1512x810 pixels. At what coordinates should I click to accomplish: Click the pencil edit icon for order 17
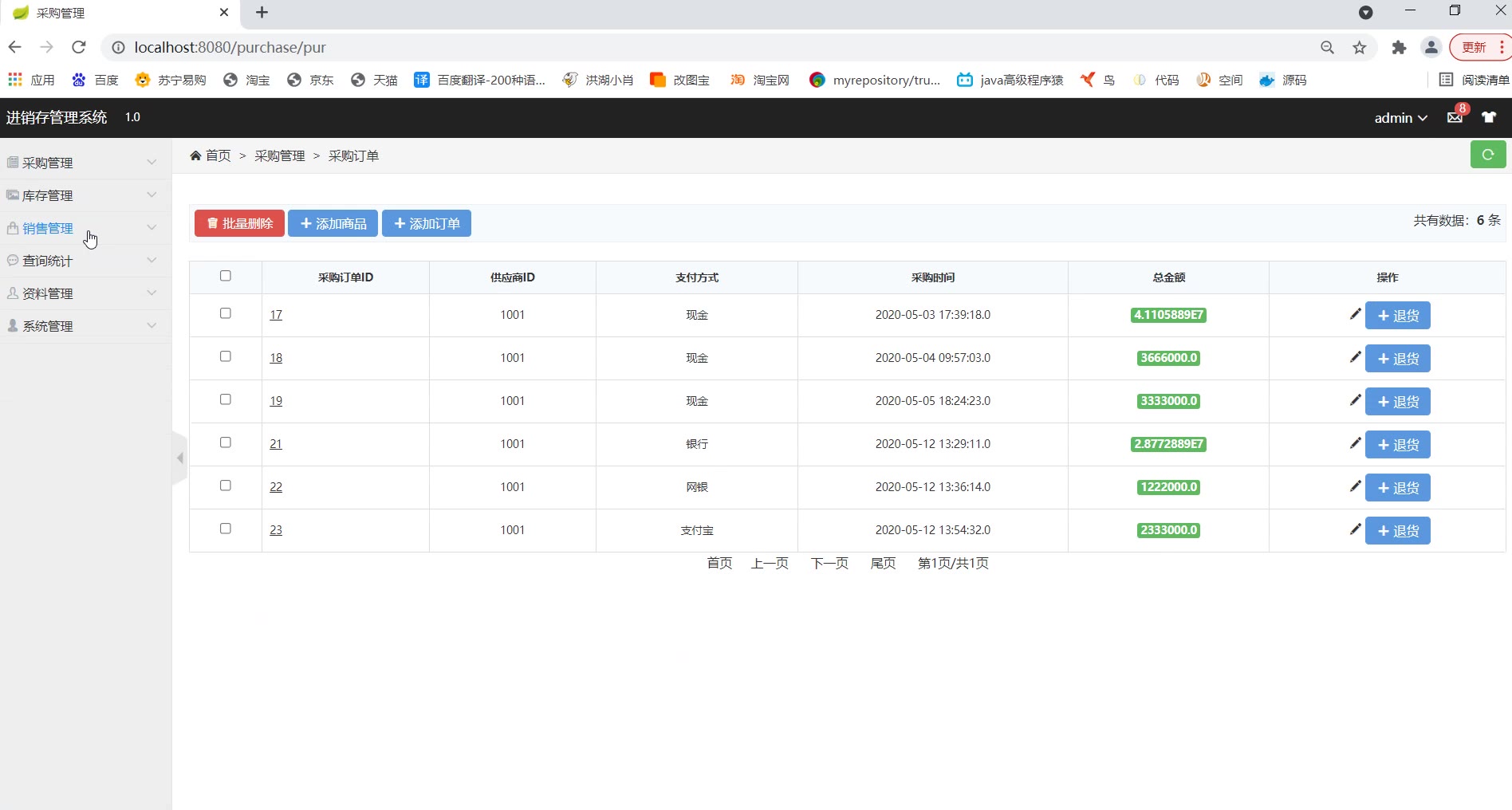(1354, 314)
